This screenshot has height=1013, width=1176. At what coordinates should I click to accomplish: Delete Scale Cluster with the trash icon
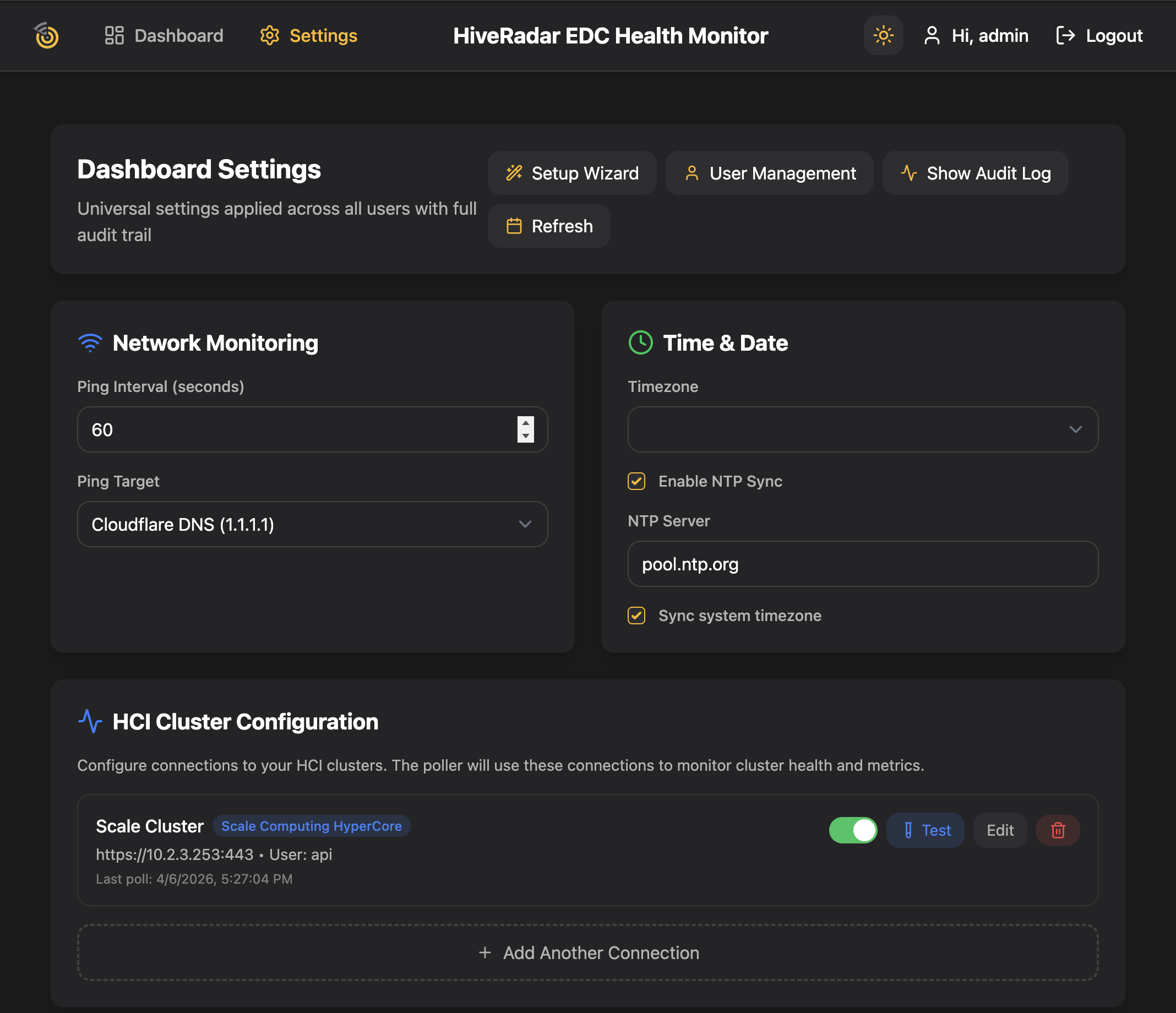point(1058,830)
